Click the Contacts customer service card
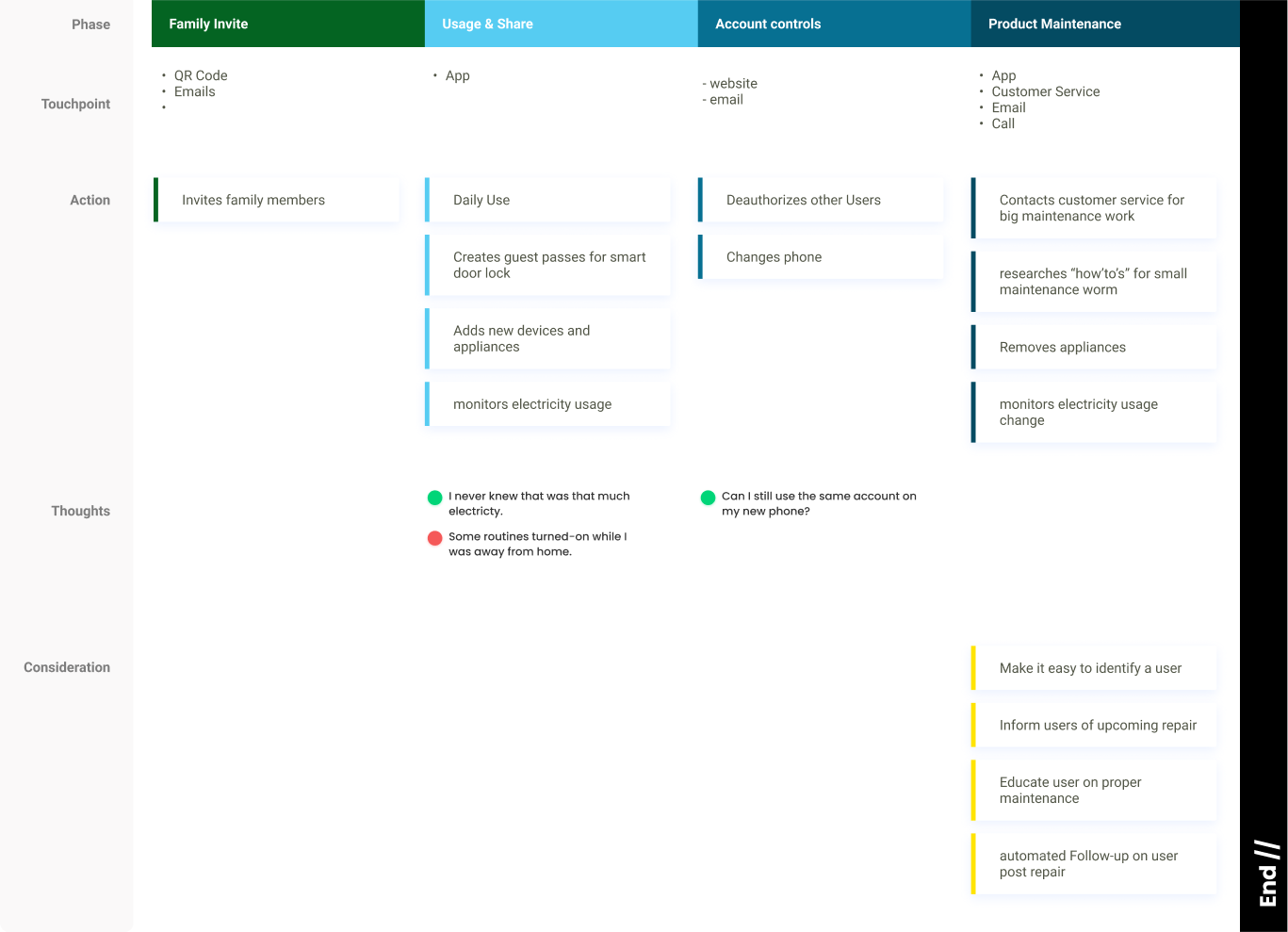This screenshot has width=1288, height=932. [1094, 208]
